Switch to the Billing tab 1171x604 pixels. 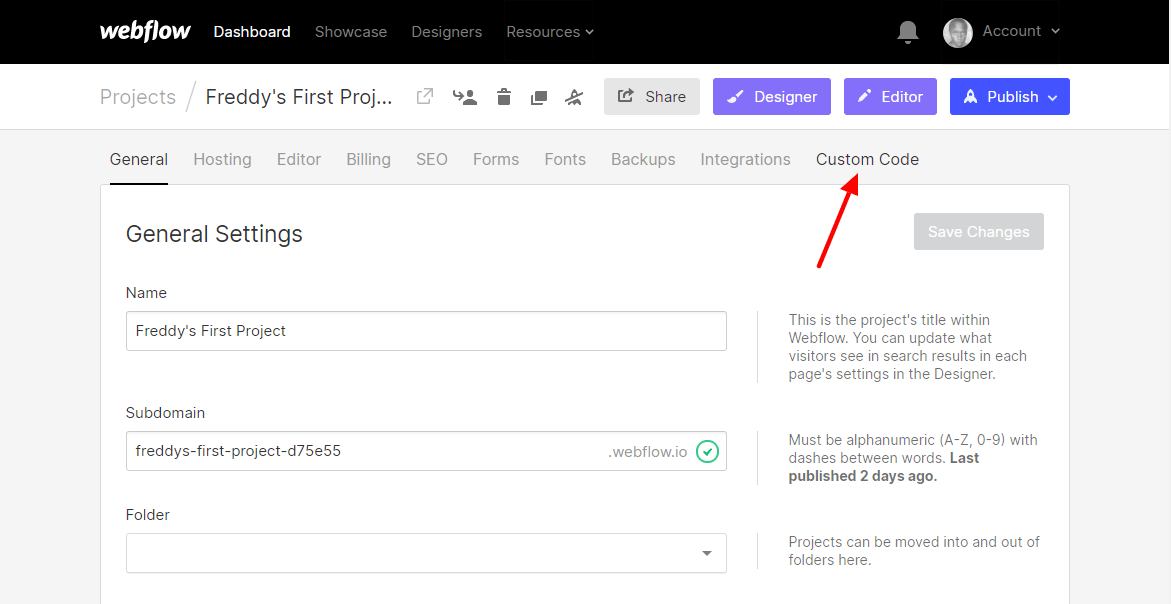click(x=368, y=159)
